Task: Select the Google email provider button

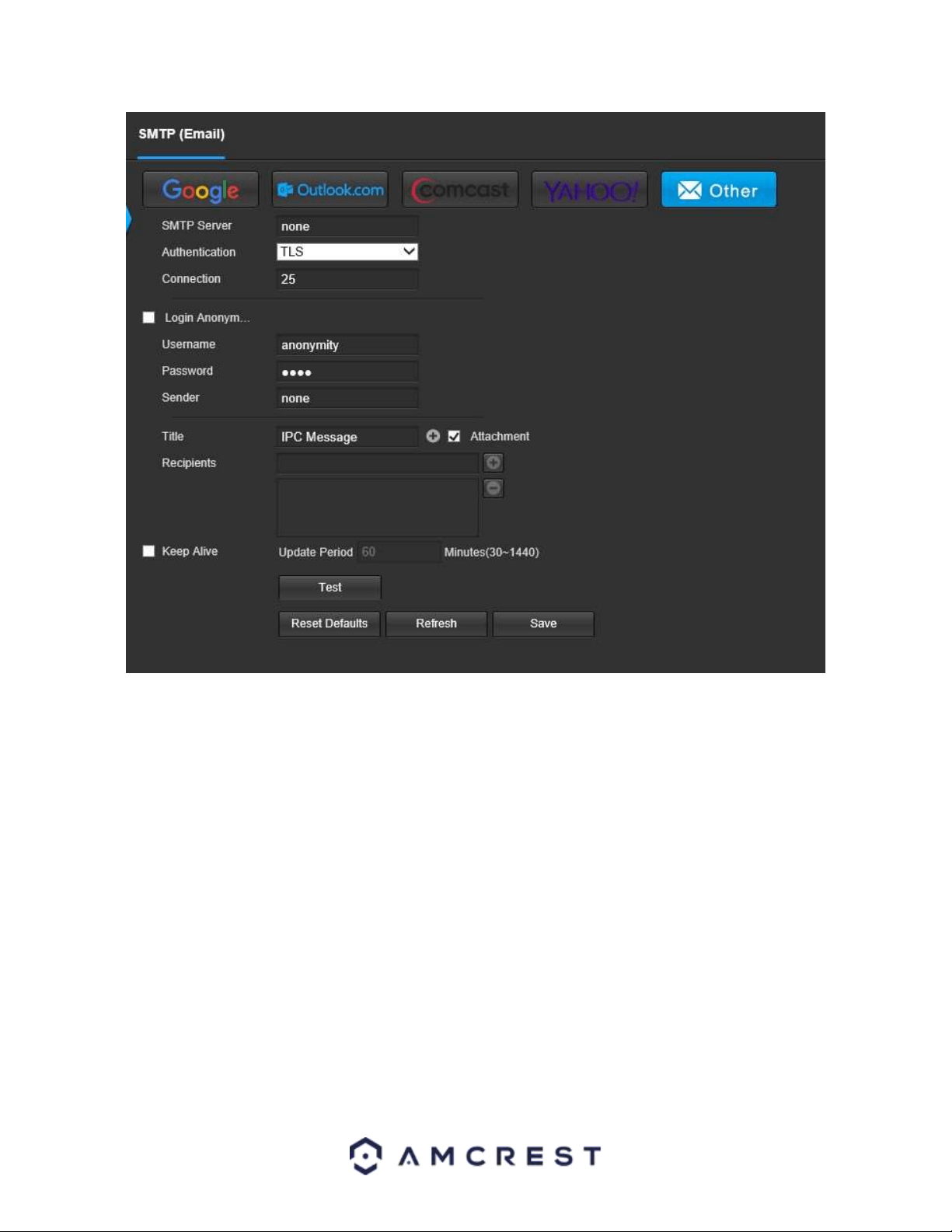Action: [x=201, y=190]
